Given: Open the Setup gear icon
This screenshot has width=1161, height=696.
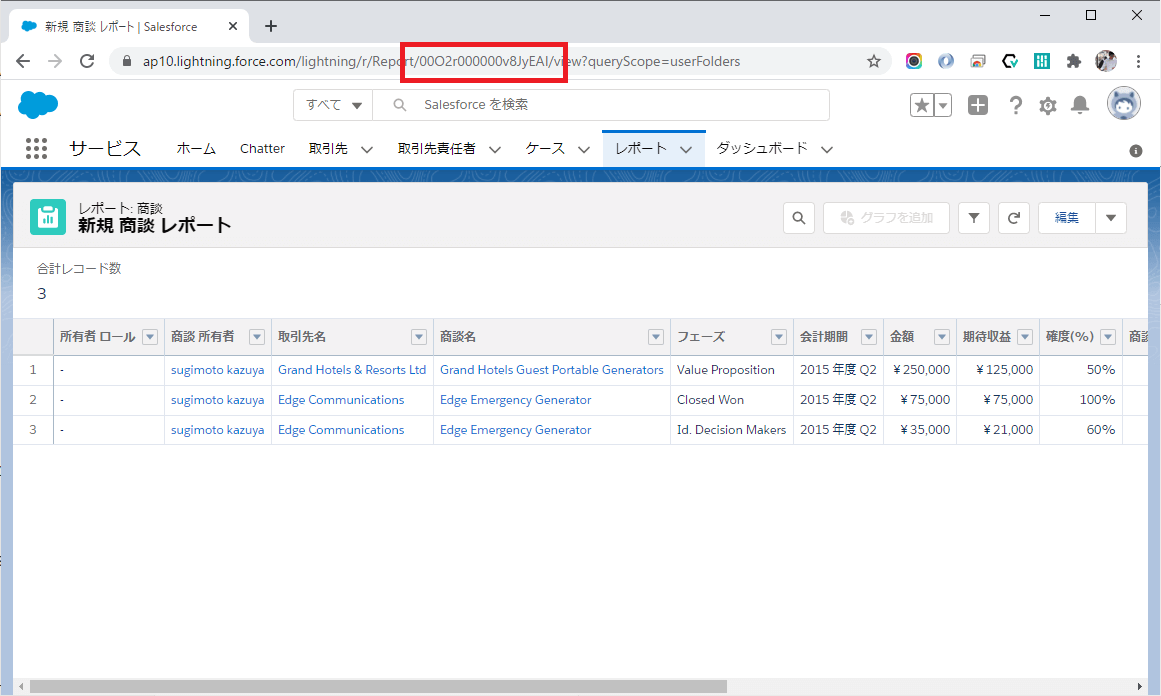Looking at the screenshot, I should tap(1048, 106).
